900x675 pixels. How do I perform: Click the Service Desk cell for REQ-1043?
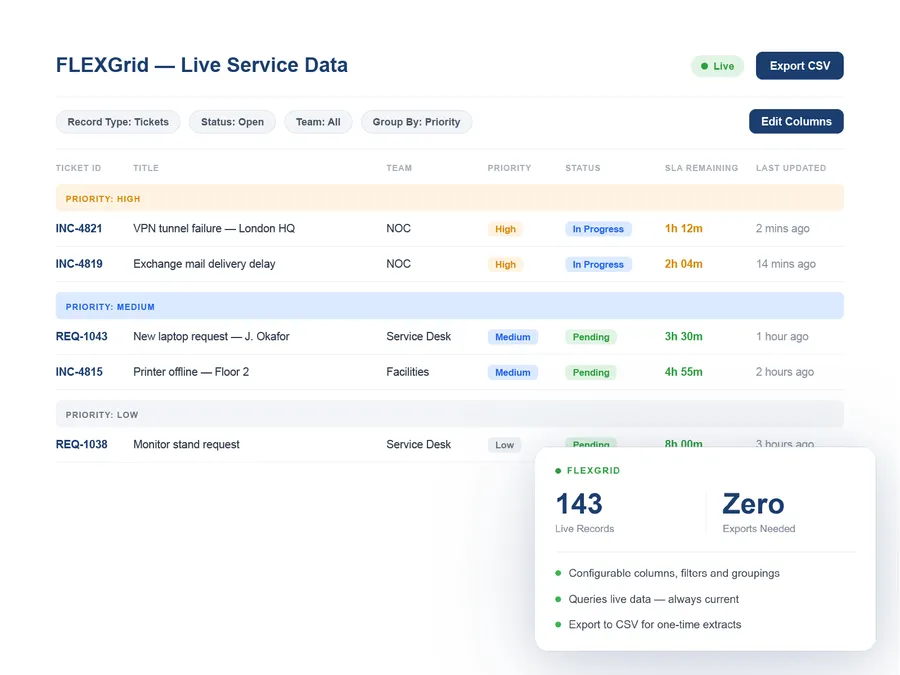(418, 336)
